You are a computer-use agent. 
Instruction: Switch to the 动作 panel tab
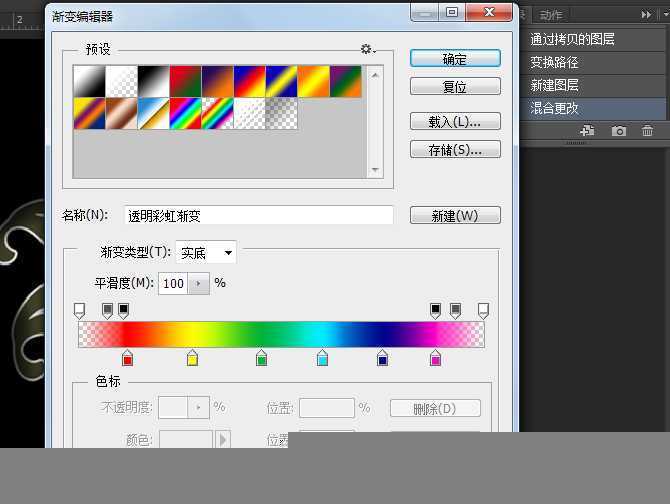point(551,15)
